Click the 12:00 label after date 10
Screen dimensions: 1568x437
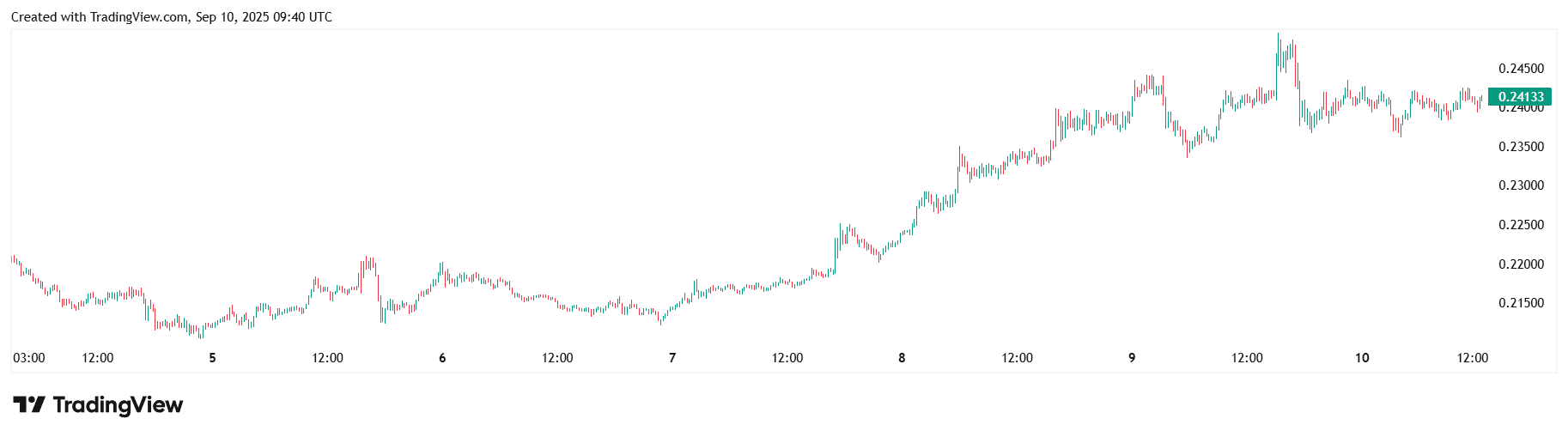pos(1472,358)
